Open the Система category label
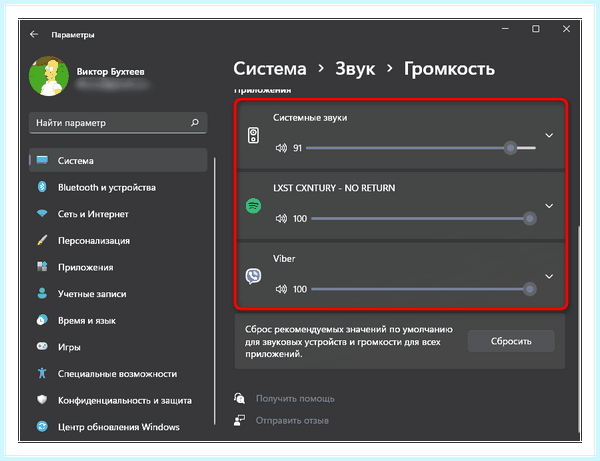The width and height of the screenshot is (600, 461). click(x=75, y=161)
